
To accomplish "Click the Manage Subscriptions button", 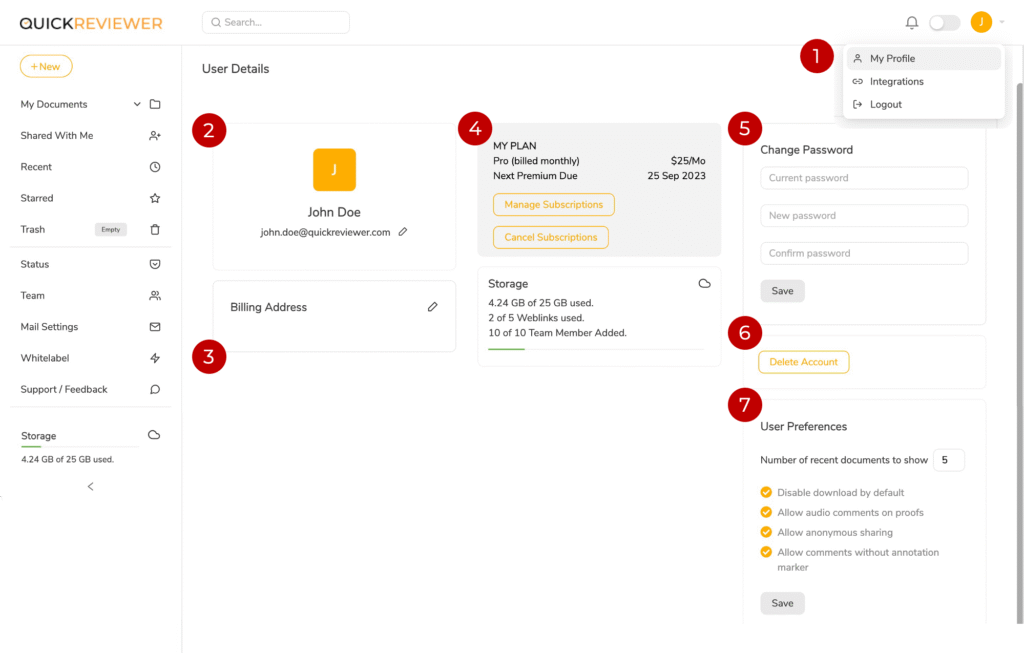I will pos(553,205).
